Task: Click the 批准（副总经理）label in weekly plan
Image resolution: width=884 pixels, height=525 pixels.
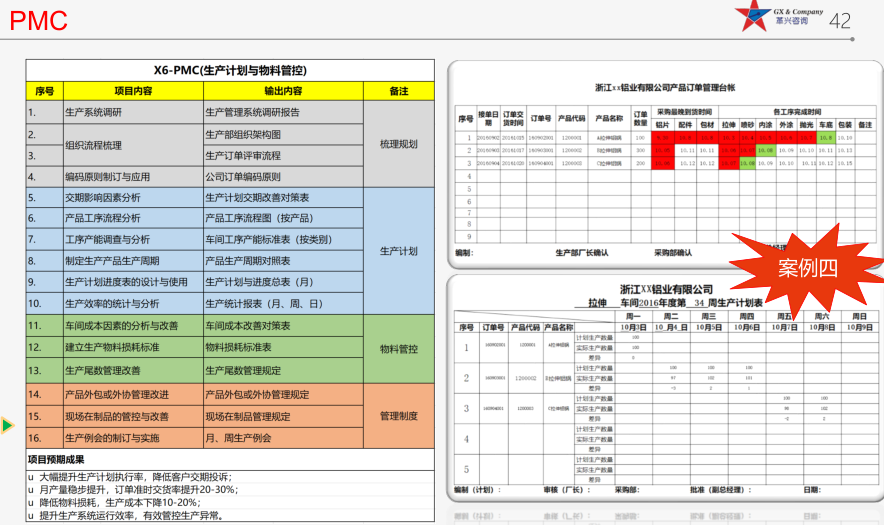Action: point(721,489)
